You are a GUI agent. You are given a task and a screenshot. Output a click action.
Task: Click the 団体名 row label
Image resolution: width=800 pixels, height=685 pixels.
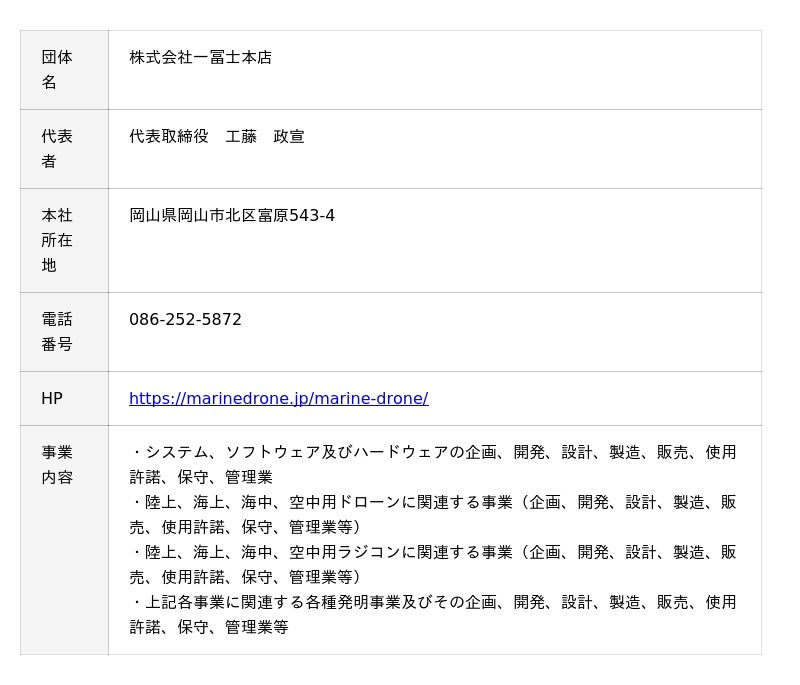coord(56,69)
